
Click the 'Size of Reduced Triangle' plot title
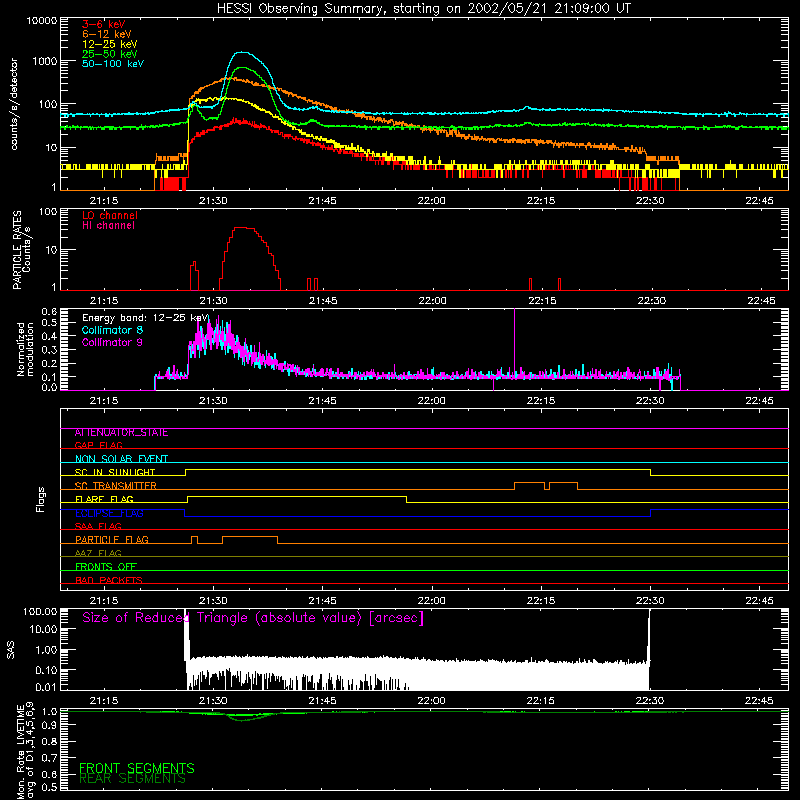coord(253,618)
